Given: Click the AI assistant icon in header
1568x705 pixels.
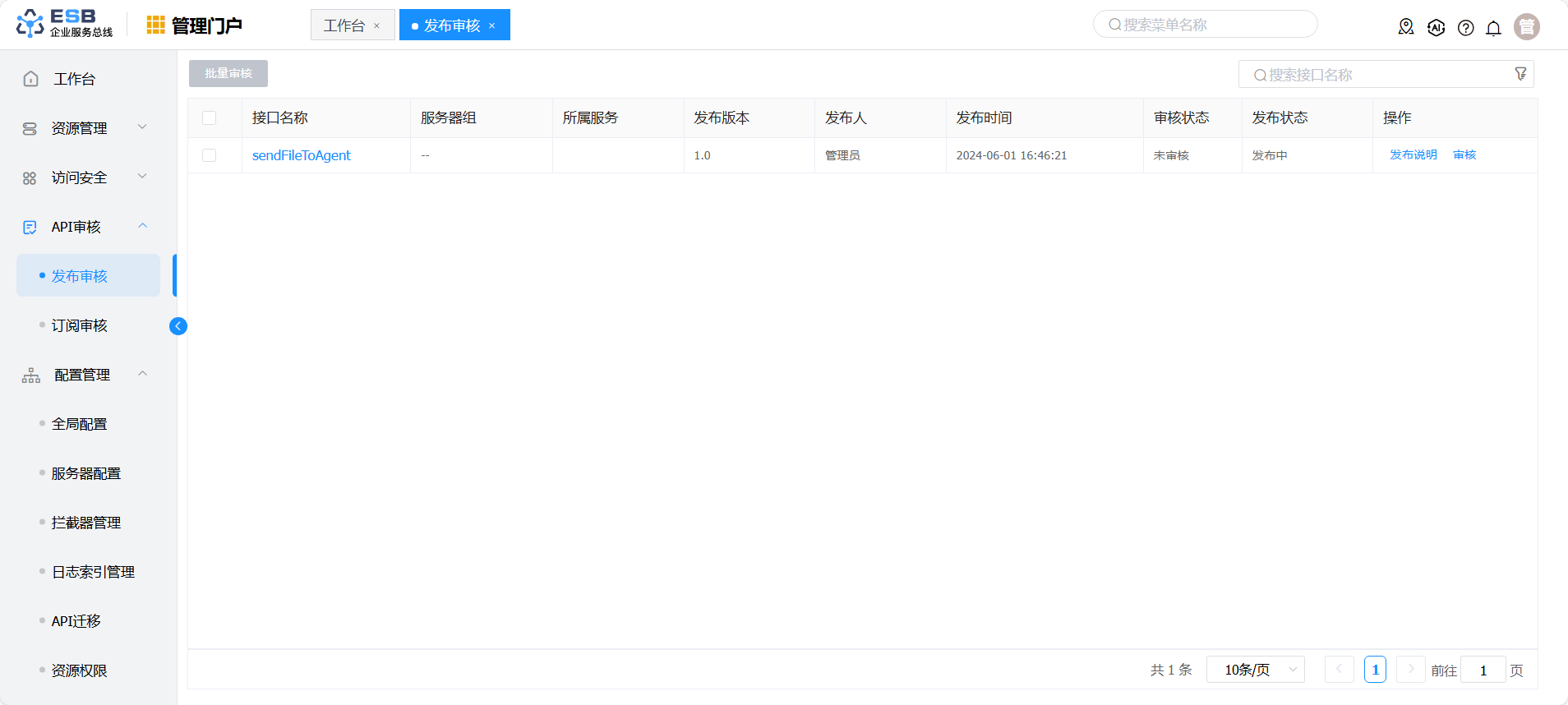Looking at the screenshot, I should (x=1436, y=28).
